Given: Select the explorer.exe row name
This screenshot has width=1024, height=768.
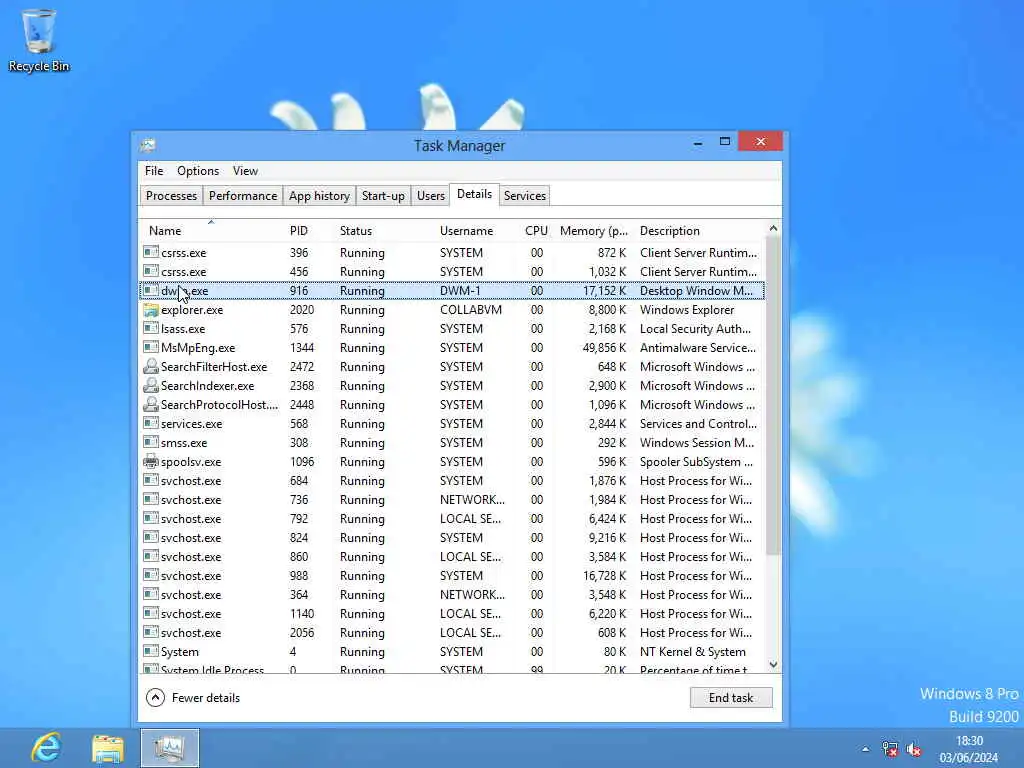Looking at the screenshot, I should [192, 310].
